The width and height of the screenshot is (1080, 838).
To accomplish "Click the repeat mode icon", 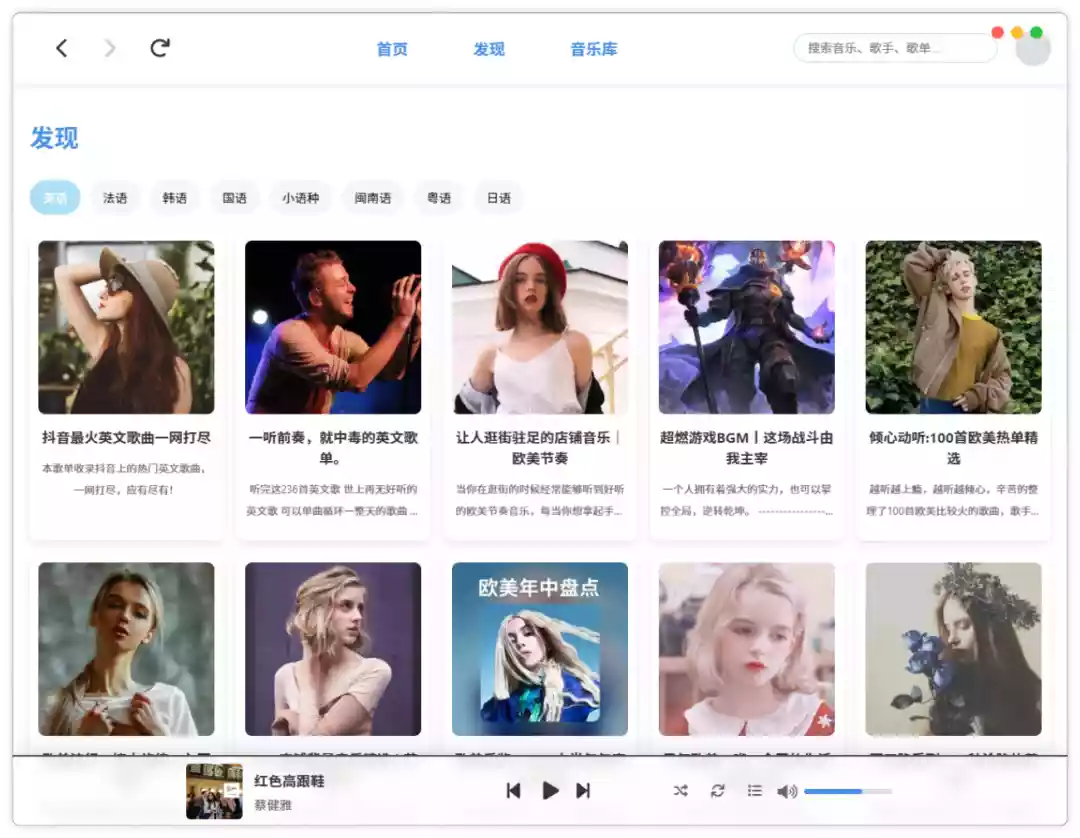I will tap(718, 790).
